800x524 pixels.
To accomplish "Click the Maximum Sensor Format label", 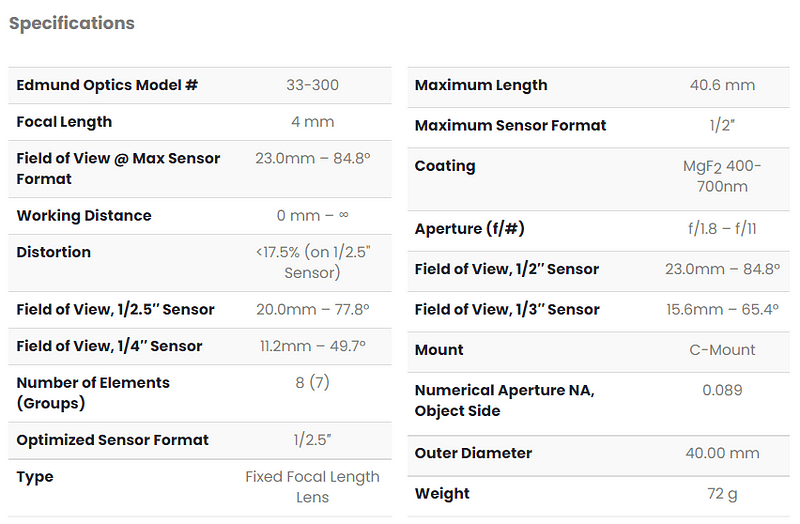I will pos(510,125).
